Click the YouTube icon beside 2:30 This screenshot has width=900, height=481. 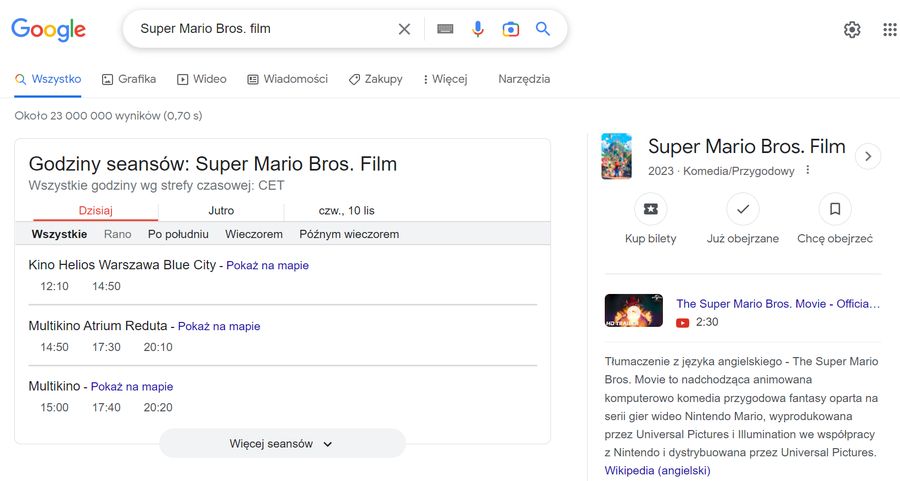point(682,323)
